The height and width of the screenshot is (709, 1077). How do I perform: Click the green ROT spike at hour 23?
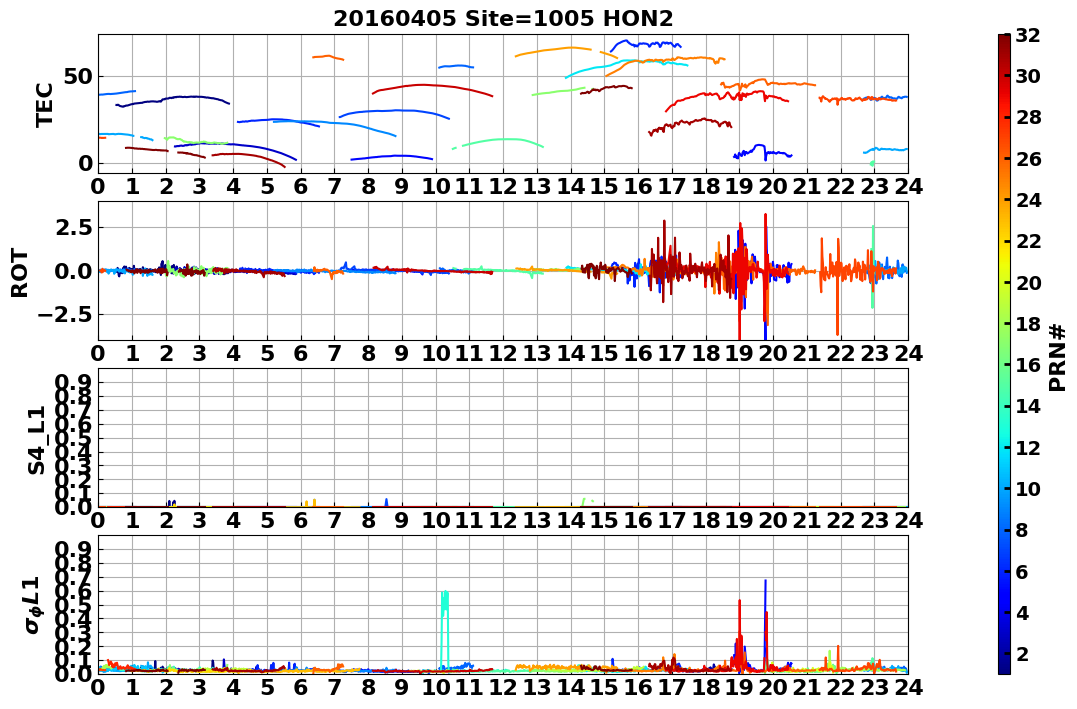pyautogui.click(x=873, y=267)
